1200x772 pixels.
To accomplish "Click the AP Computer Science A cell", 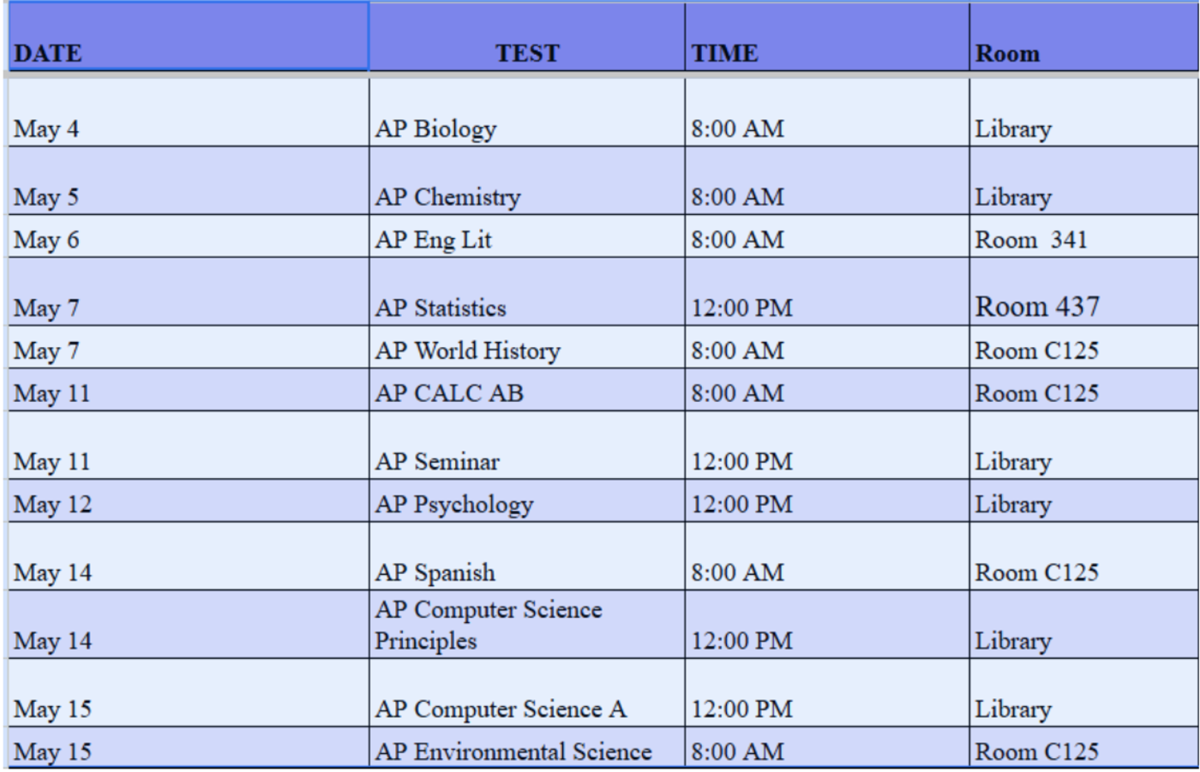I will coord(527,694).
